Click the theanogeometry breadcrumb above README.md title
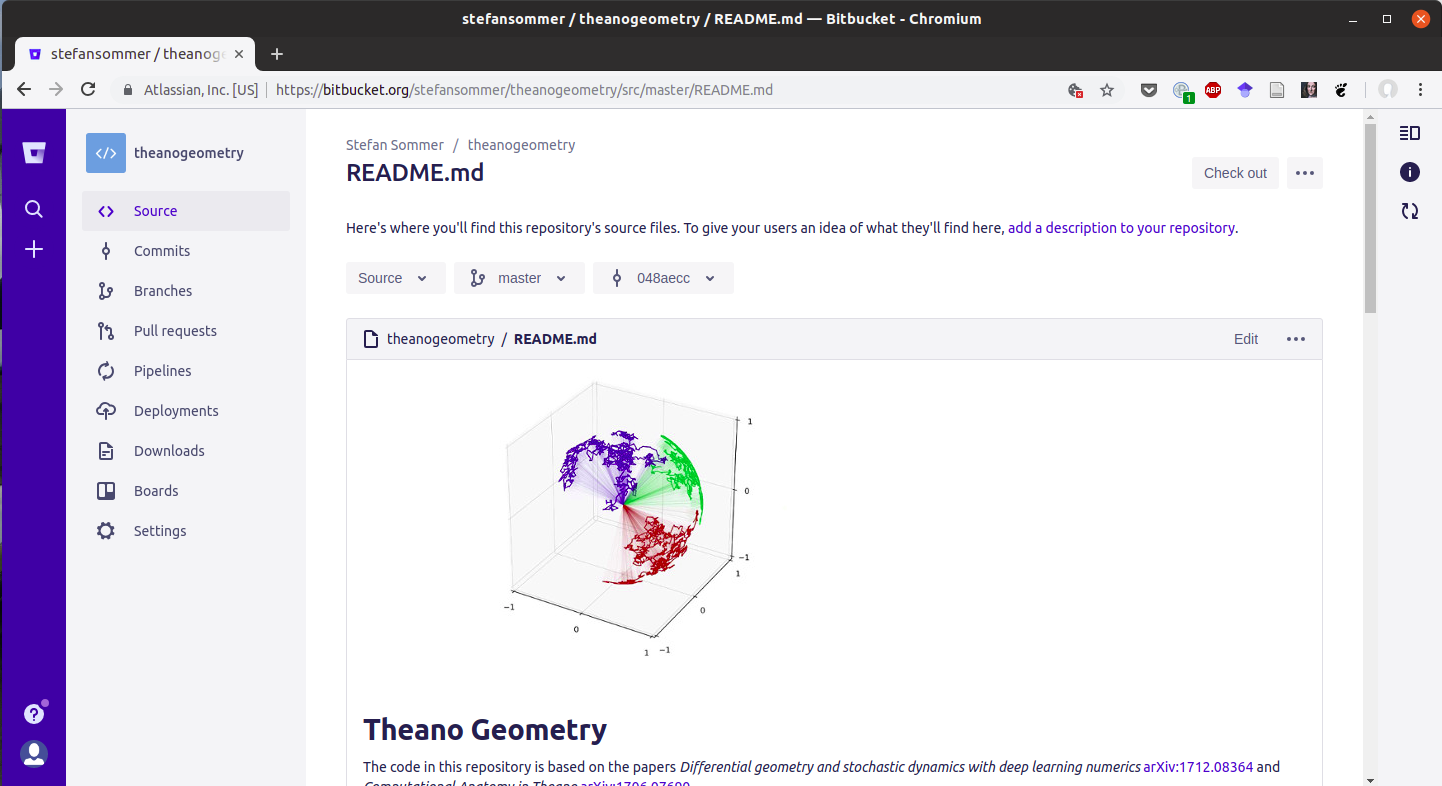Image resolution: width=1442 pixels, height=786 pixels. point(521,145)
